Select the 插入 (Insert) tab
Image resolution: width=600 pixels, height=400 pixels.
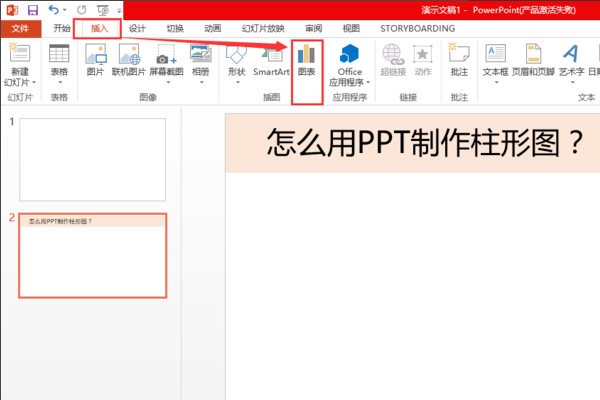tap(99, 28)
